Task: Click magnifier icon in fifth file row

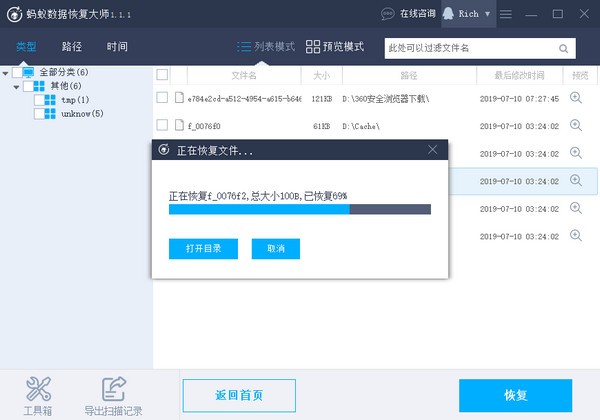Action: pos(576,208)
